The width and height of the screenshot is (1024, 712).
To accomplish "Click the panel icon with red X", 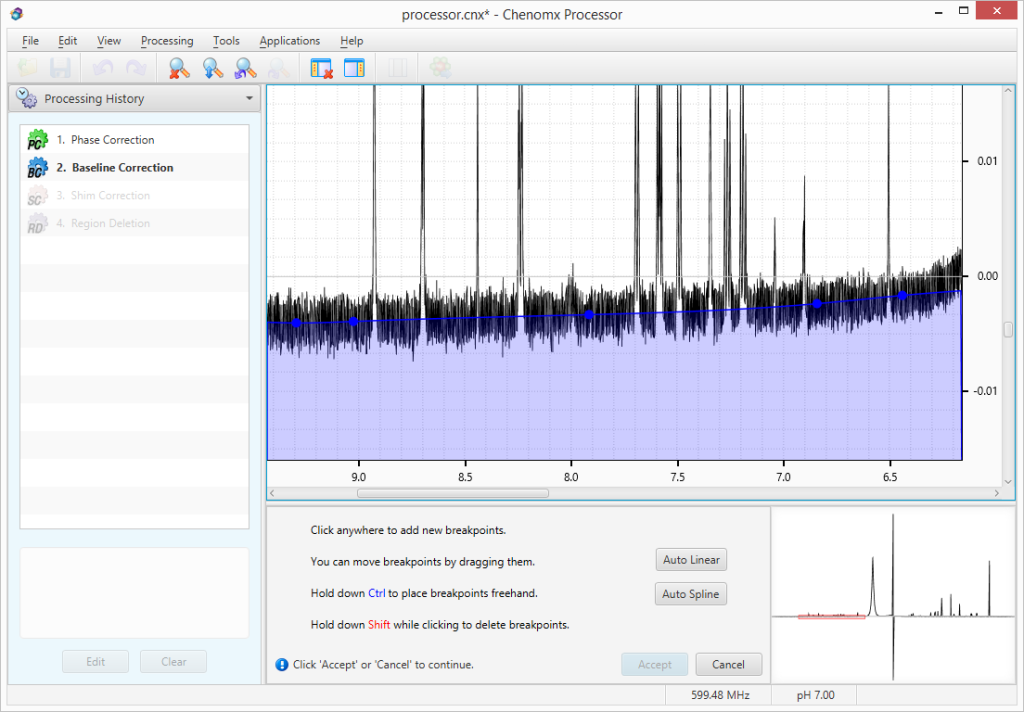I will pos(321,68).
